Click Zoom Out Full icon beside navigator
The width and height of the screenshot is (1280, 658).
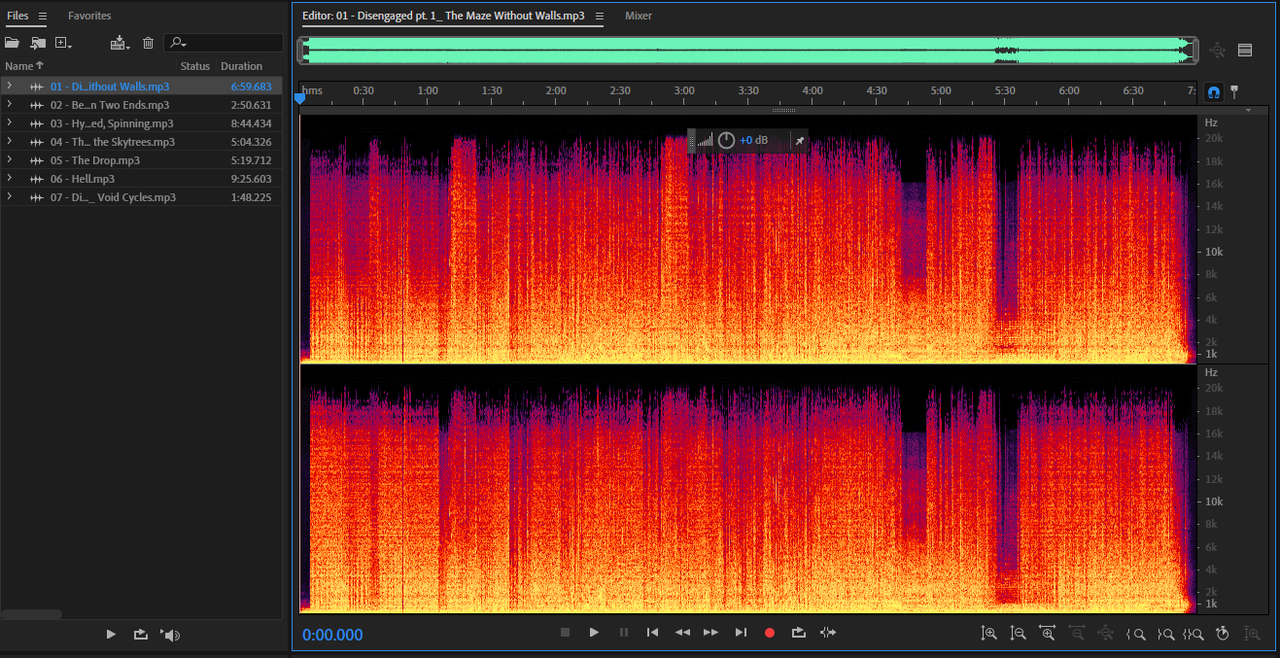[x=1217, y=50]
